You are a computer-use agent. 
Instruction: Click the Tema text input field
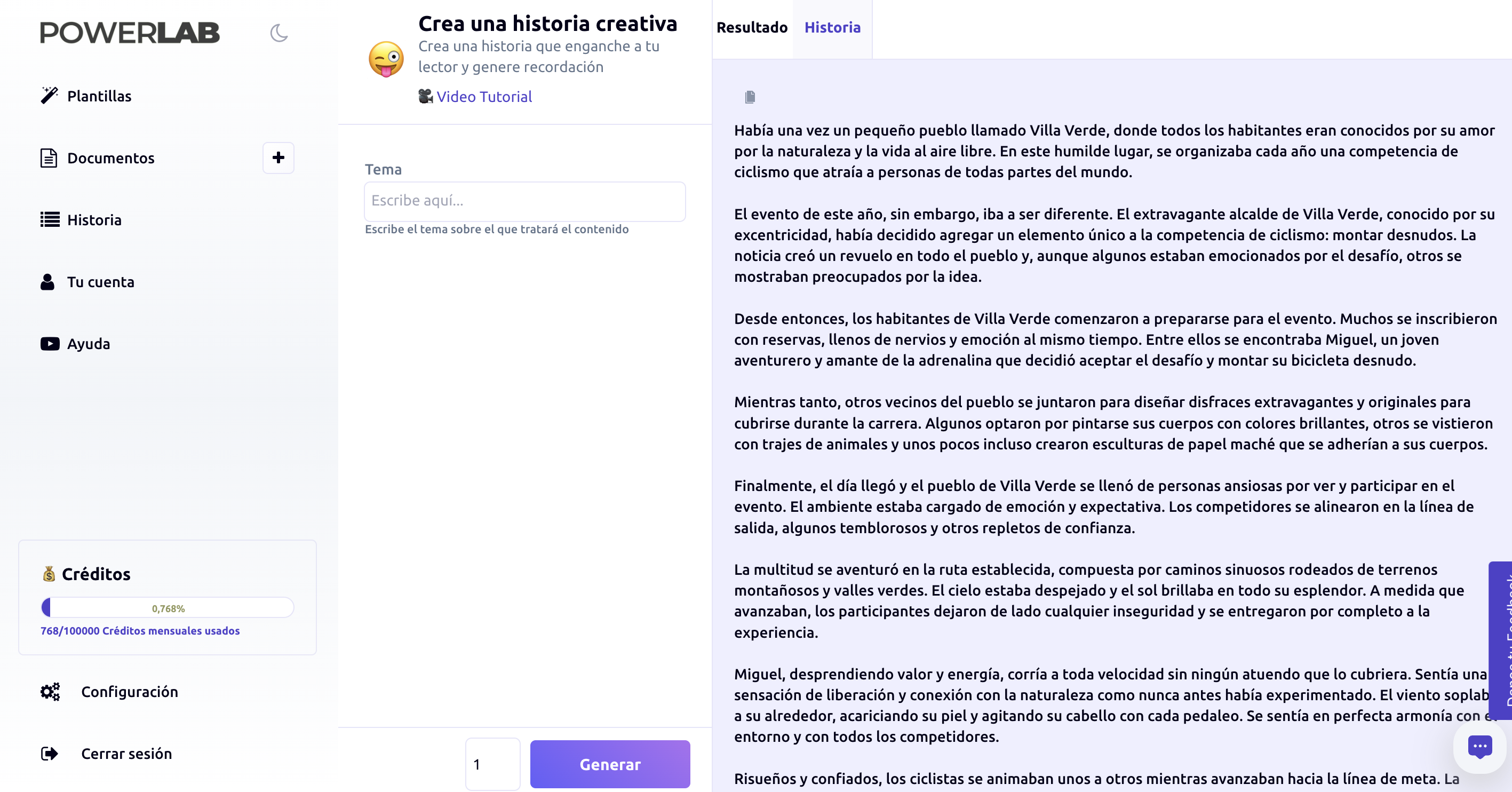click(x=524, y=201)
